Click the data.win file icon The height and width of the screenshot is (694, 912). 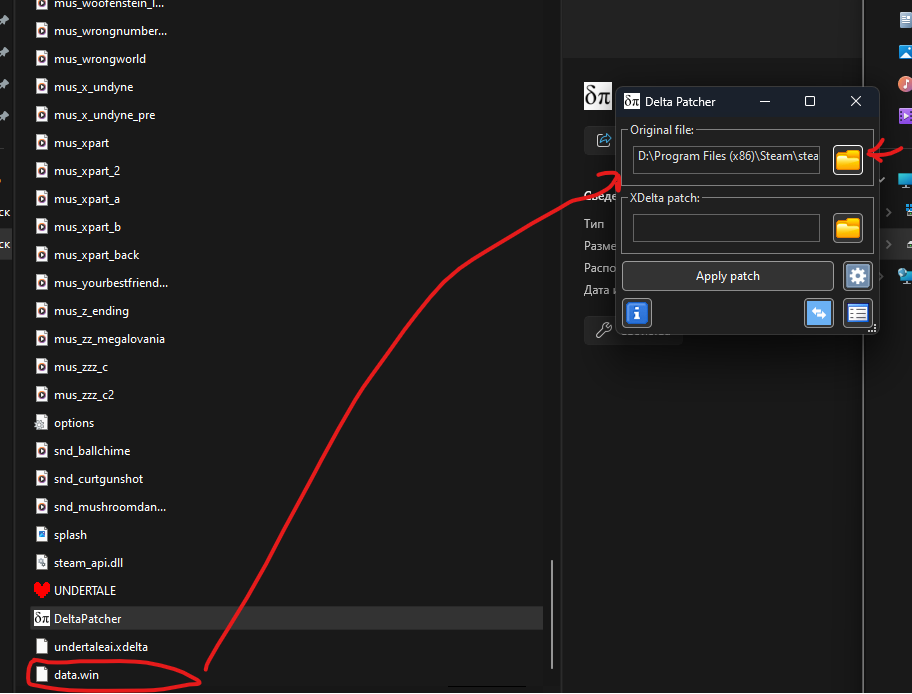[41, 675]
